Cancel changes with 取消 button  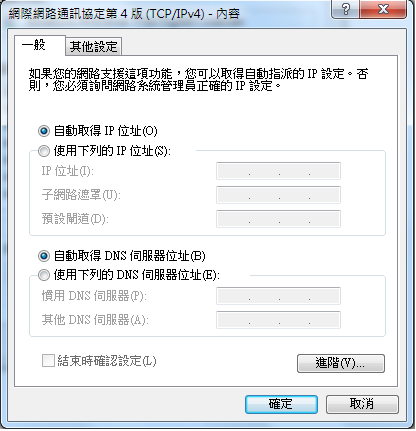tap(362, 404)
